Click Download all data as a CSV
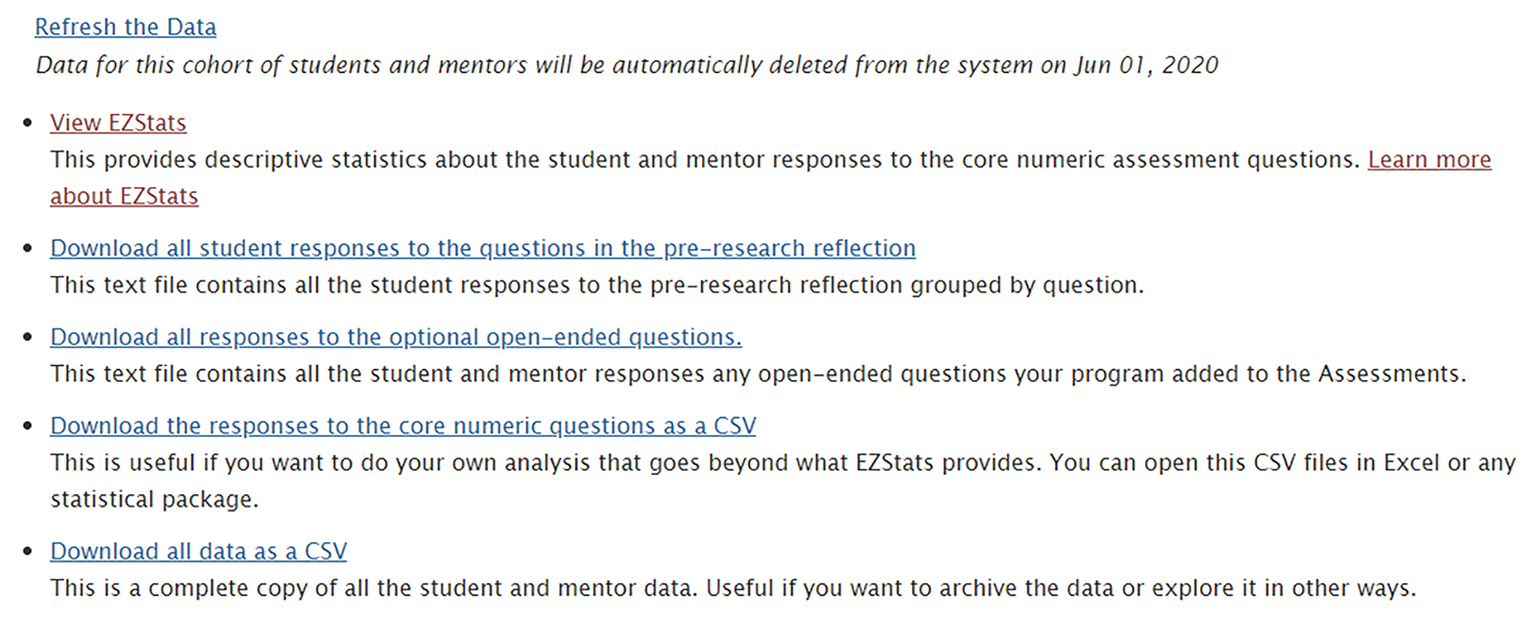 [198, 551]
